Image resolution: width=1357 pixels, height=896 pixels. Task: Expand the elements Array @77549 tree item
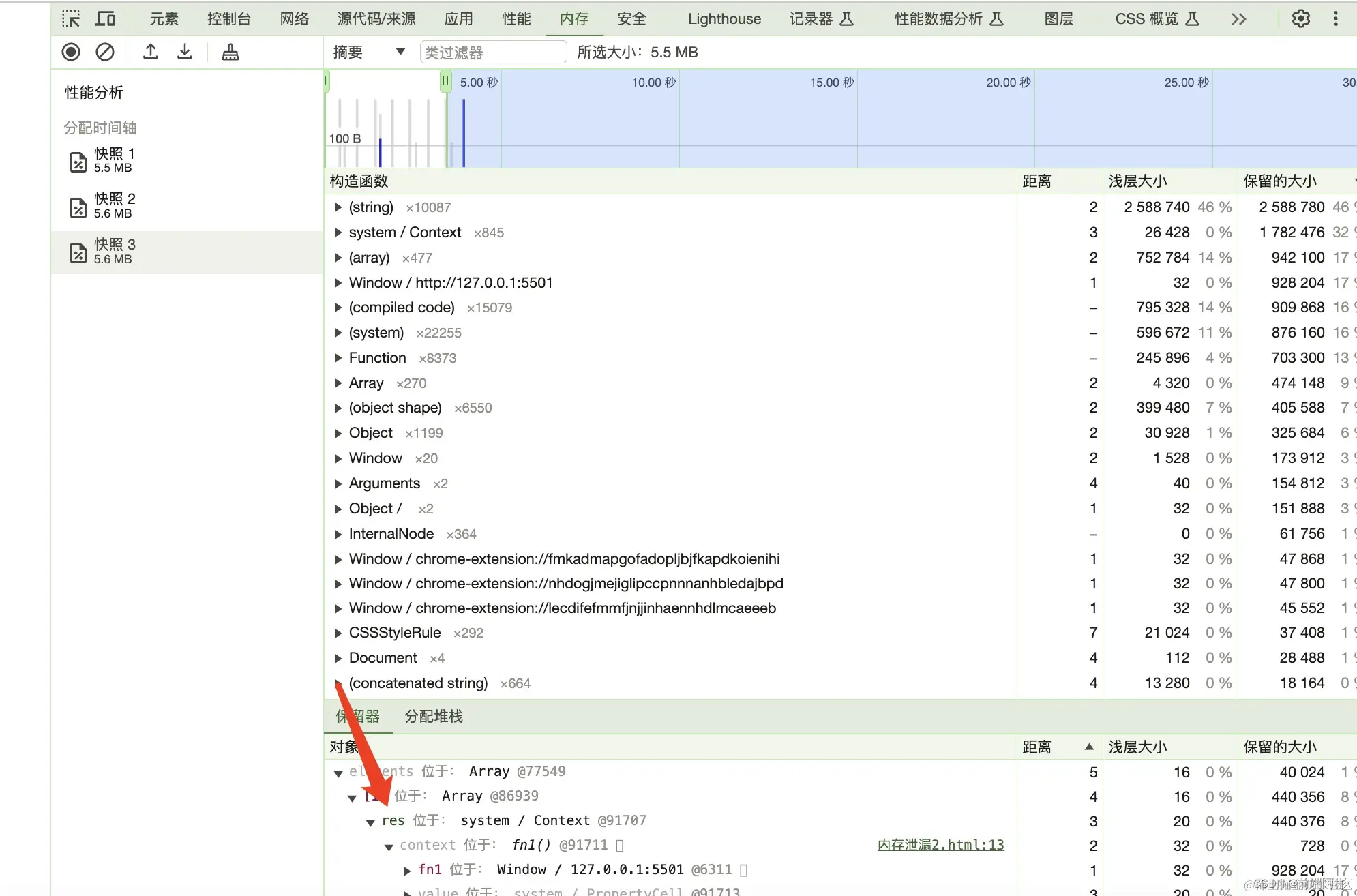337,770
